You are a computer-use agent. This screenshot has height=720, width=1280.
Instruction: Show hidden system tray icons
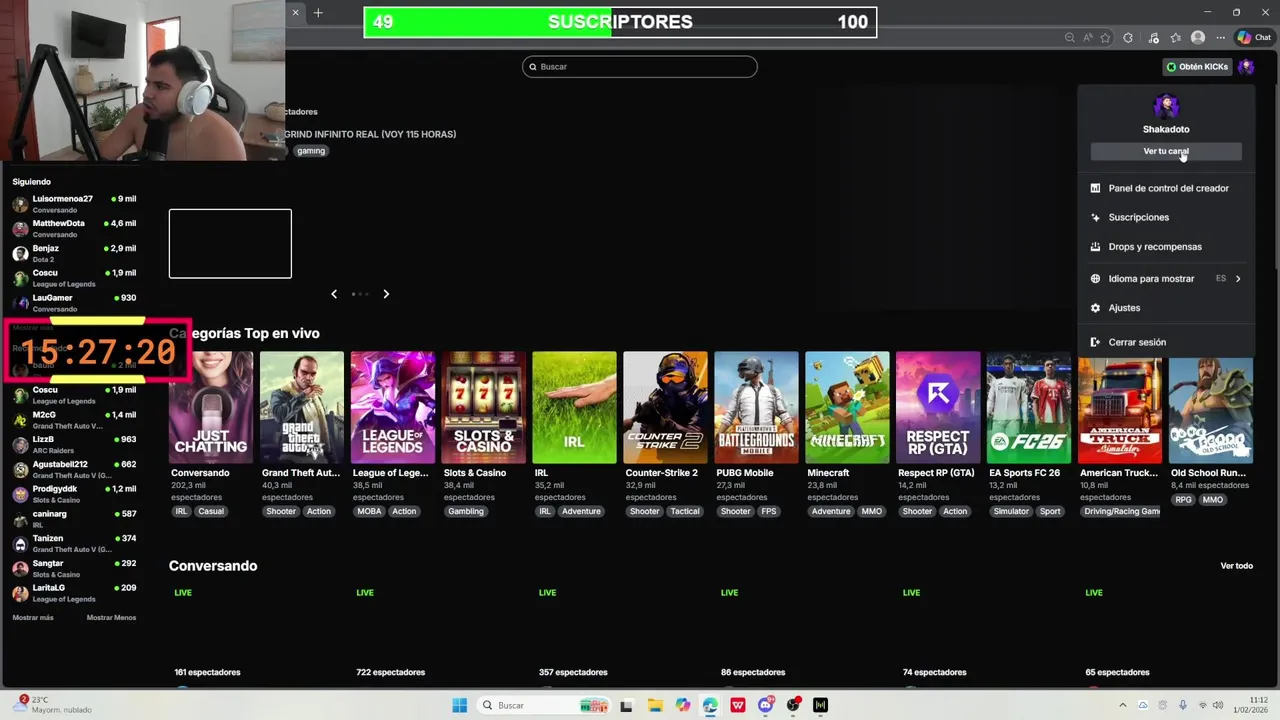click(1122, 705)
